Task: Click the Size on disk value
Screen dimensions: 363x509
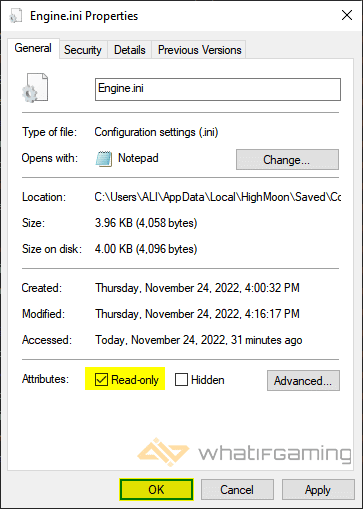Action: 146,249
